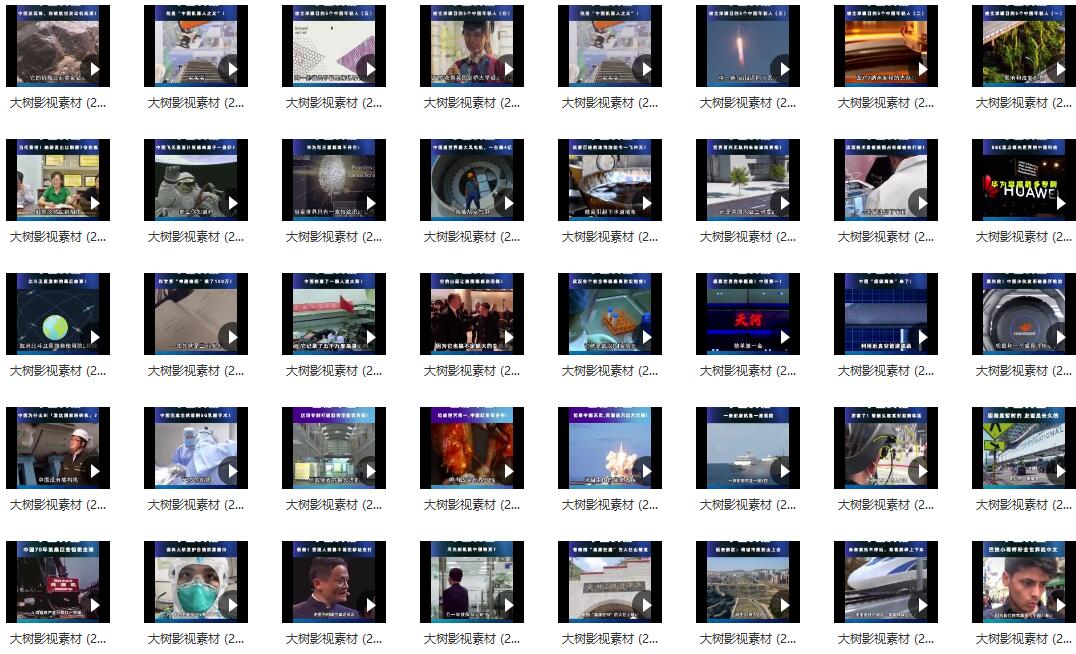Play the cyclist wearing helmet video
The image size is (1076, 654).
pyautogui.click(x=921, y=471)
